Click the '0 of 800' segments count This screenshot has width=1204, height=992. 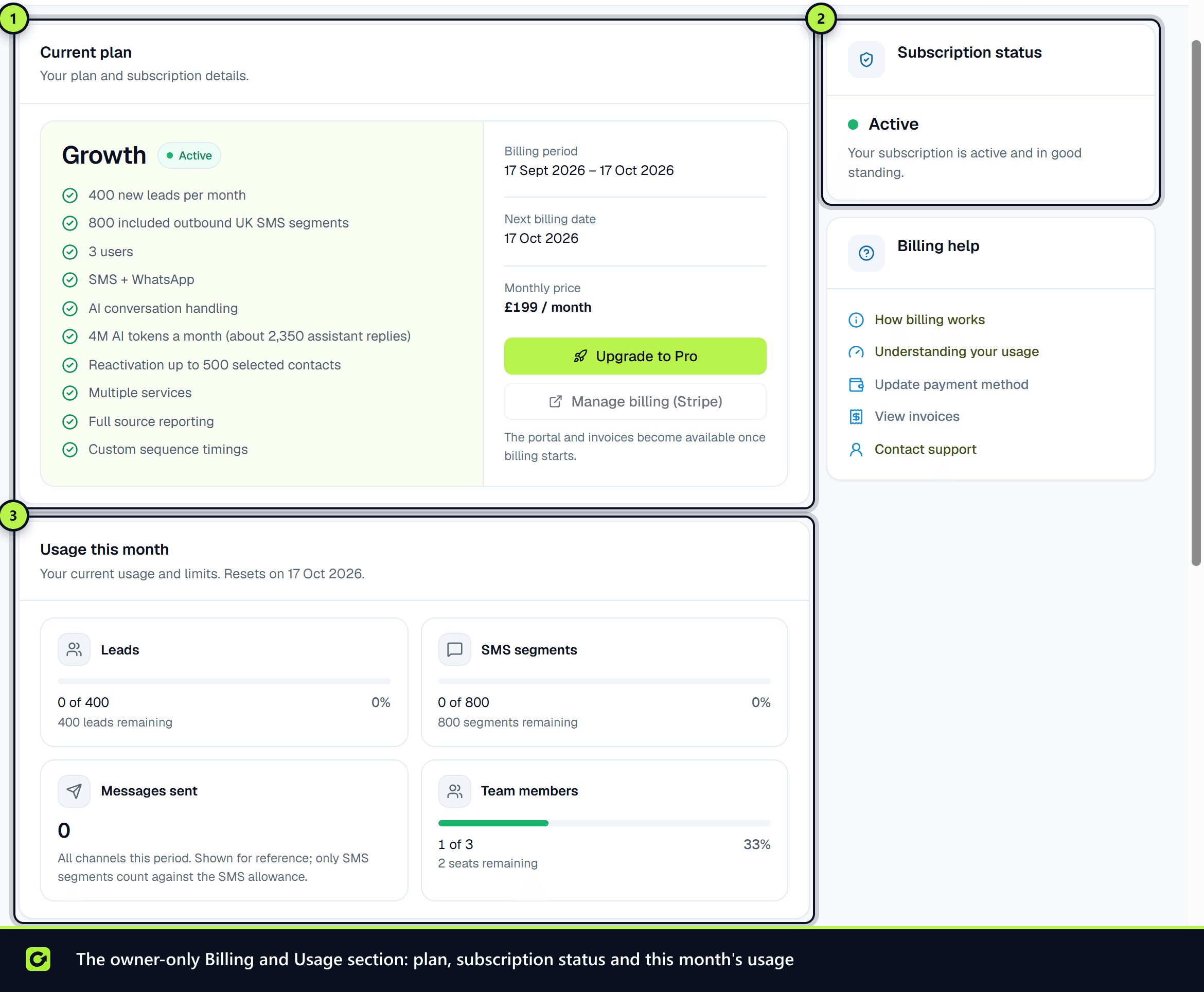tap(464, 702)
